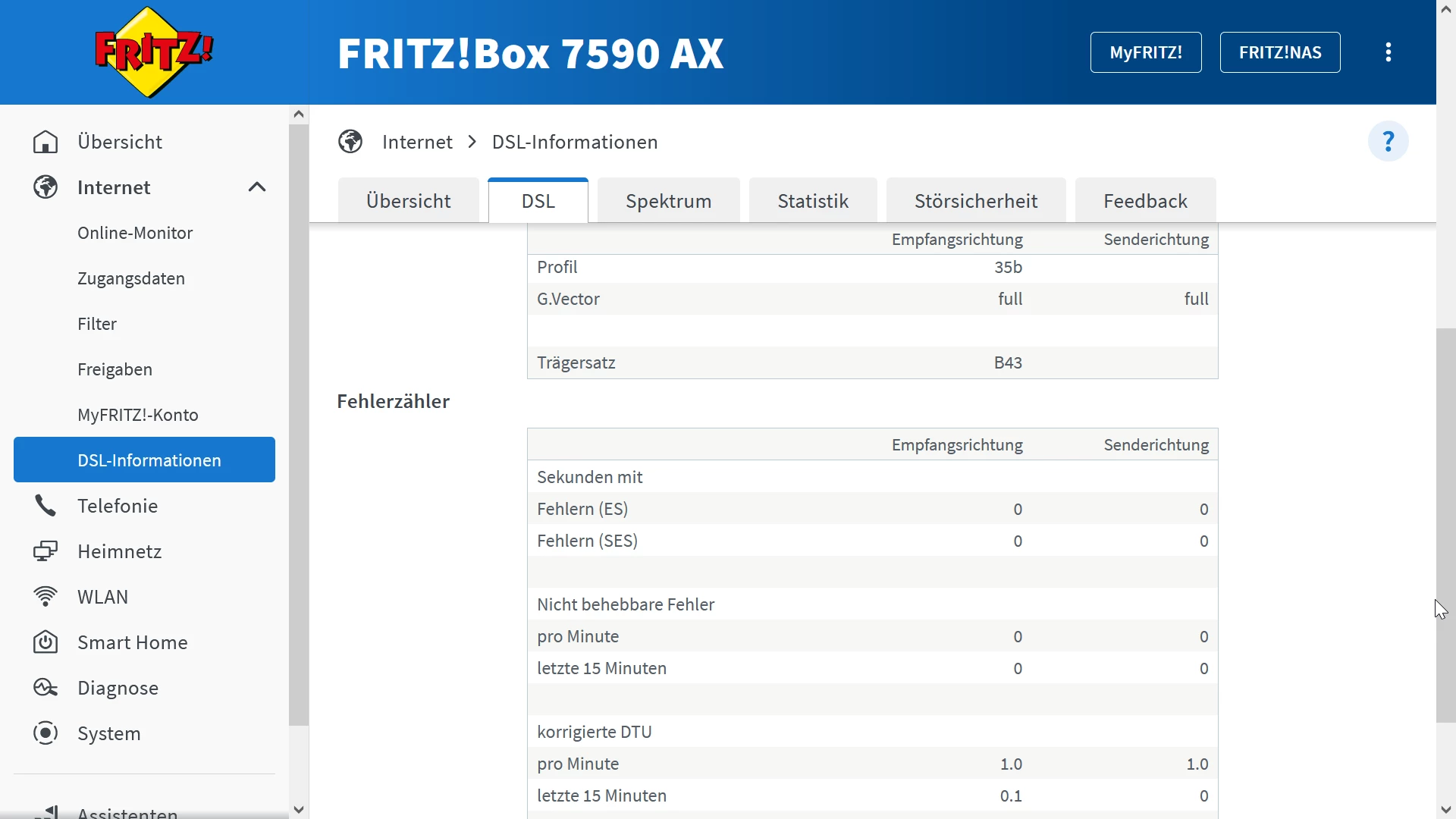Click the System gear icon
Viewport: 1456px width, 819px height.
[x=45, y=733]
